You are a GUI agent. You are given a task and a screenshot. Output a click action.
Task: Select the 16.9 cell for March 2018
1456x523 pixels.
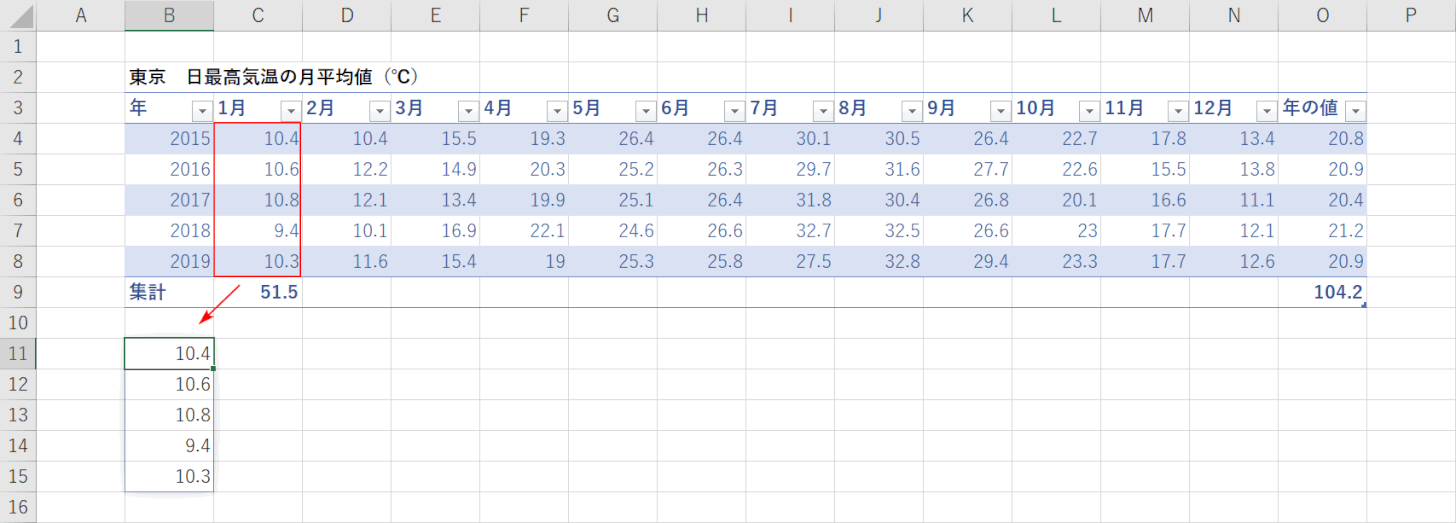(x=435, y=231)
